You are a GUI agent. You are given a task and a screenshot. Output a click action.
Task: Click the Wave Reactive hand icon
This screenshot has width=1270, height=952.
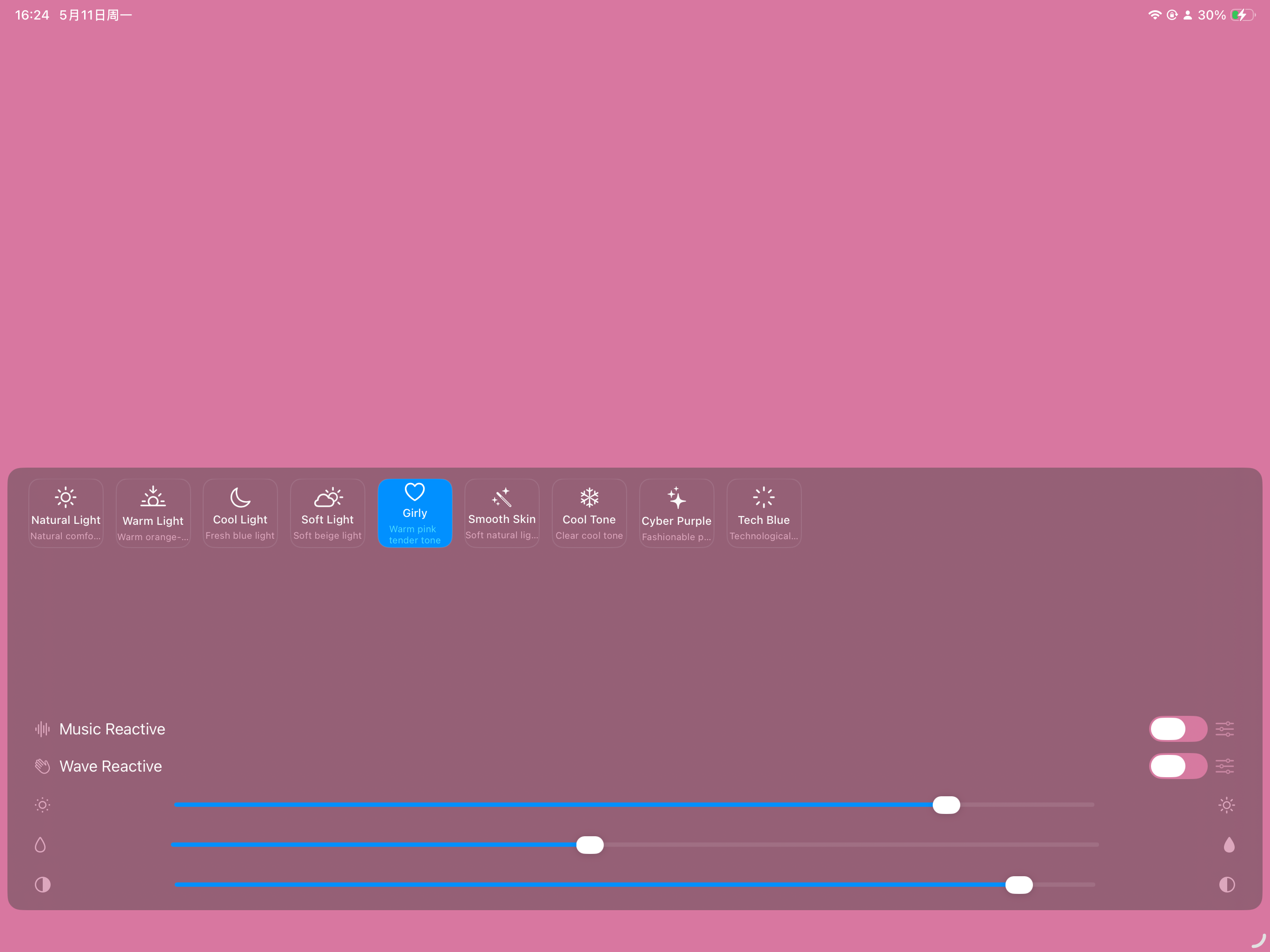coord(42,766)
